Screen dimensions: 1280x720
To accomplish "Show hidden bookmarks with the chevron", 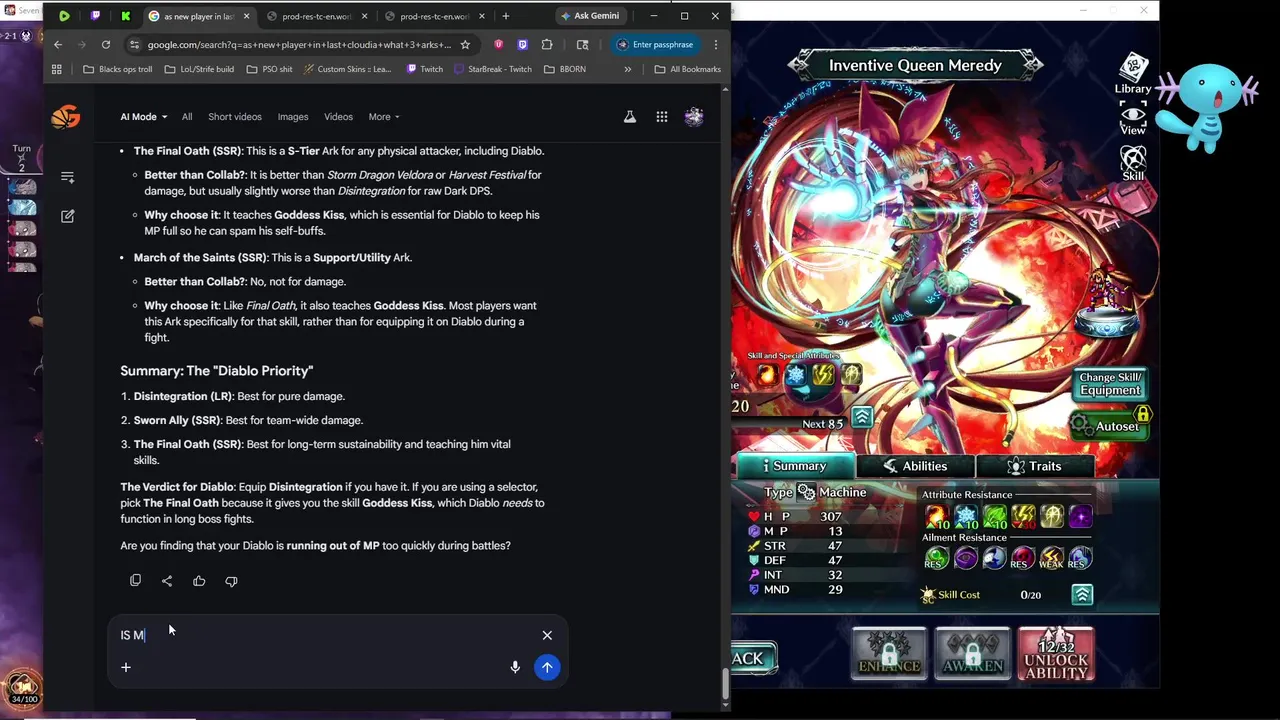I will (x=627, y=69).
